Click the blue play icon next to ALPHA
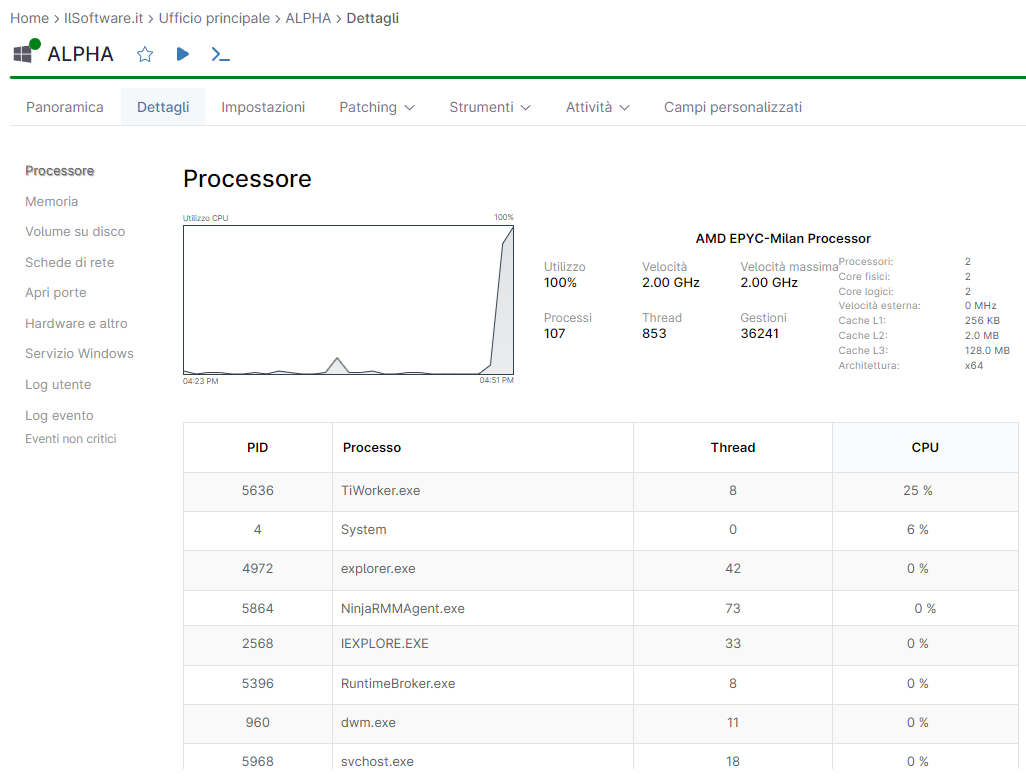The height and width of the screenshot is (776, 1026). (x=183, y=54)
